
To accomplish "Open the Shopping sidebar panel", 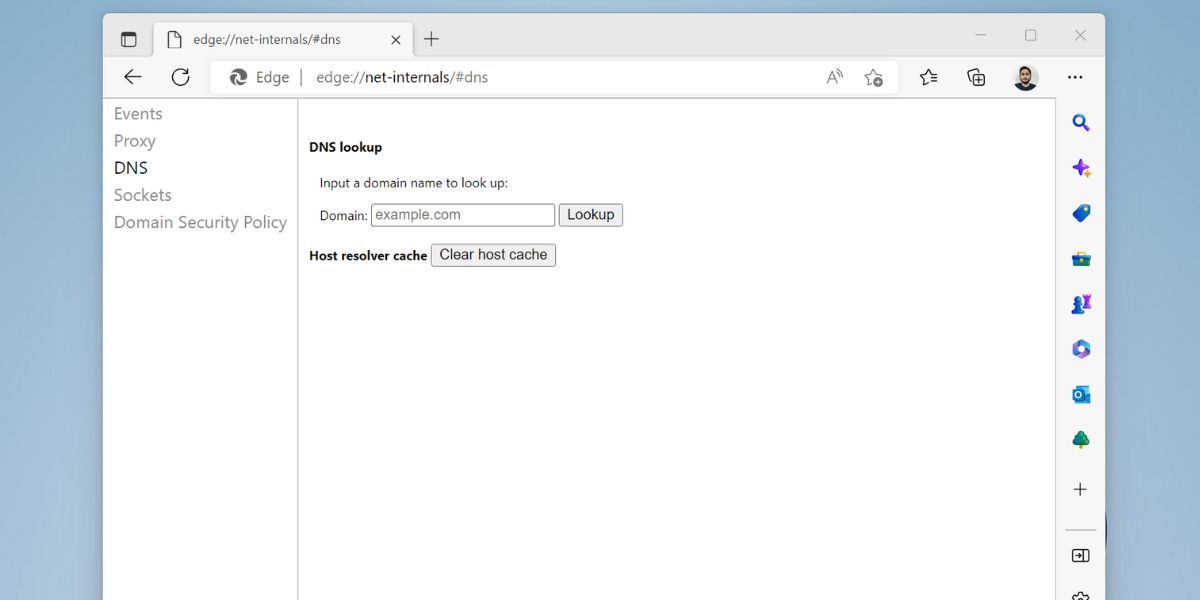I will coord(1080,212).
